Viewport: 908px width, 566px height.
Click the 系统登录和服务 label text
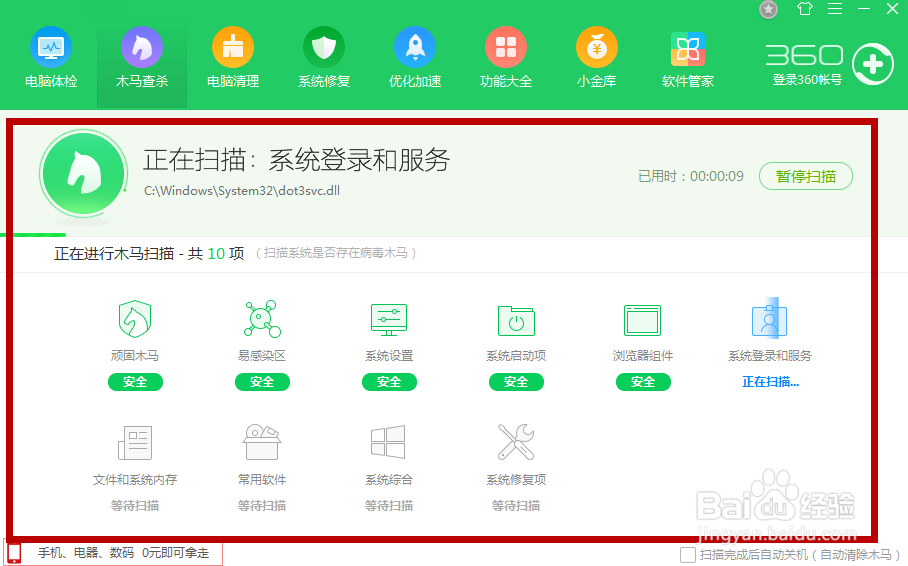click(770, 356)
